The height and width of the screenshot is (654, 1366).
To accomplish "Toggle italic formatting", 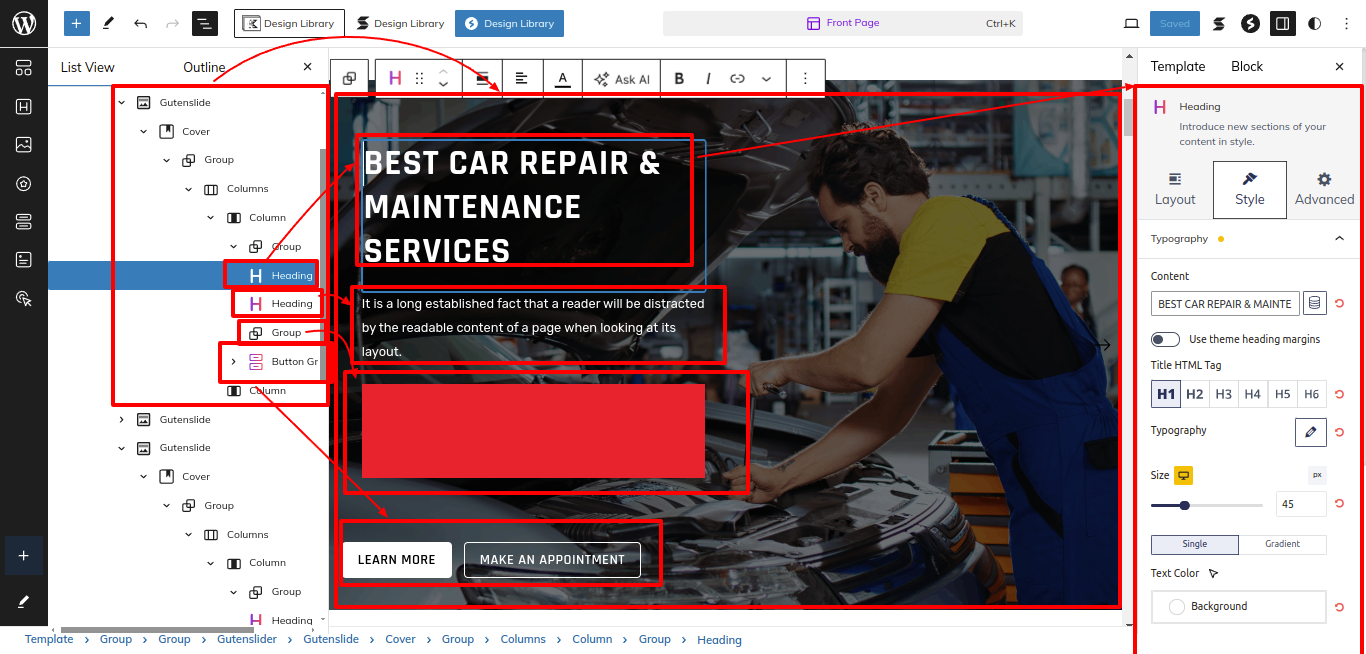I will 708,79.
